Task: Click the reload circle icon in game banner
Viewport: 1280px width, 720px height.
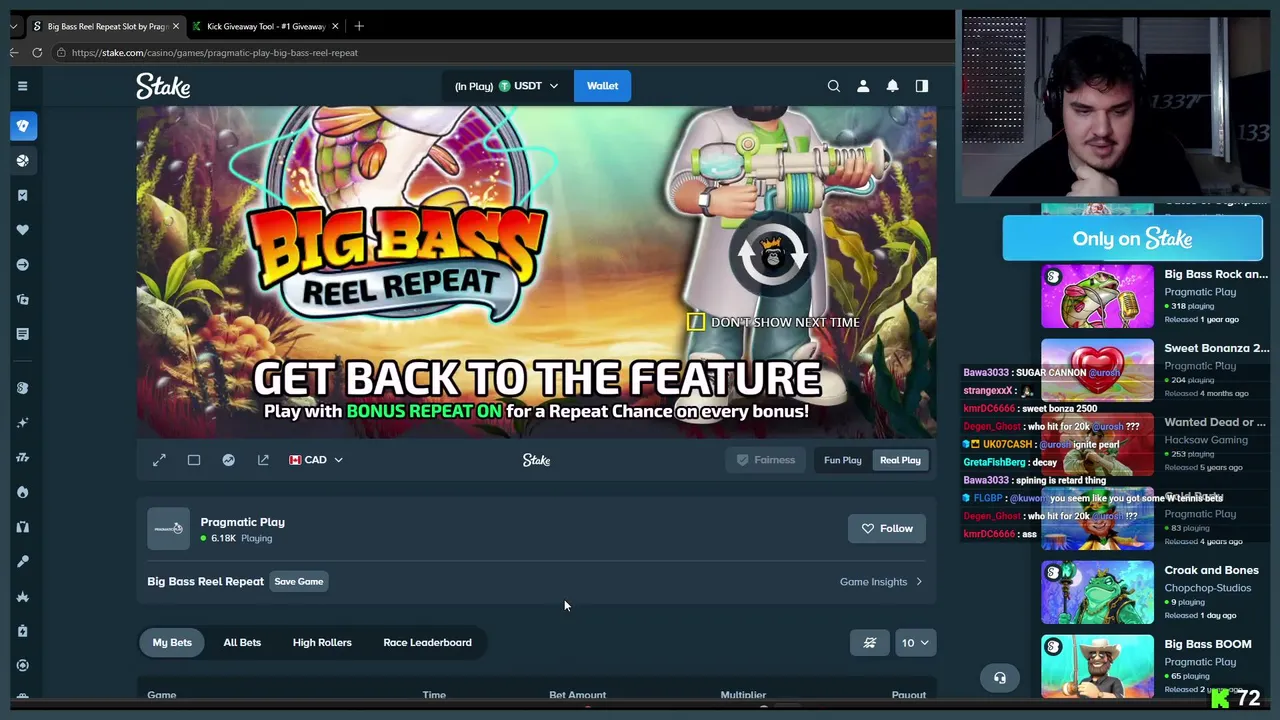Action: point(772,256)
